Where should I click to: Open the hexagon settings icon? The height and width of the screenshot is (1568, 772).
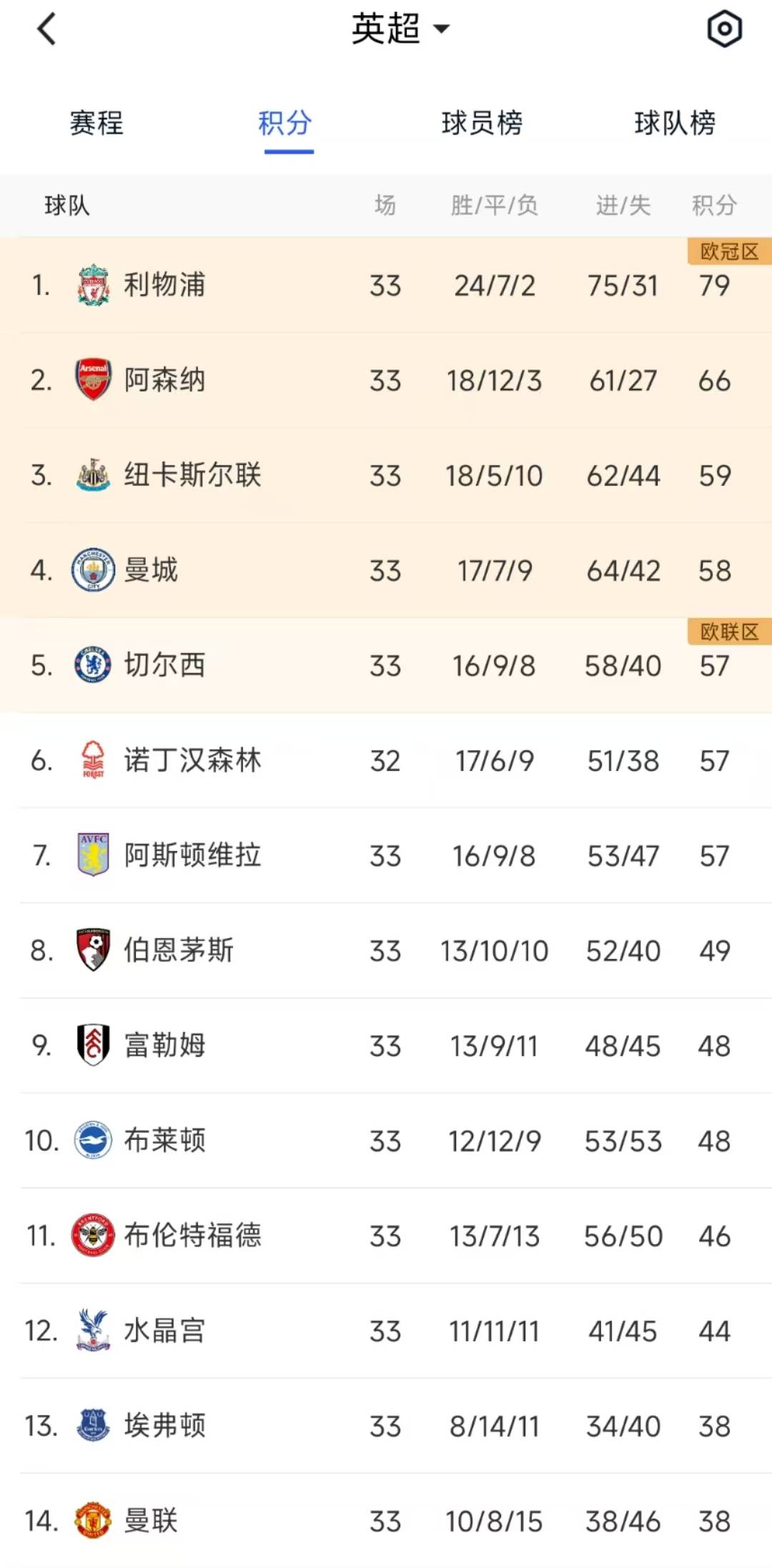(x=724, y=29)
